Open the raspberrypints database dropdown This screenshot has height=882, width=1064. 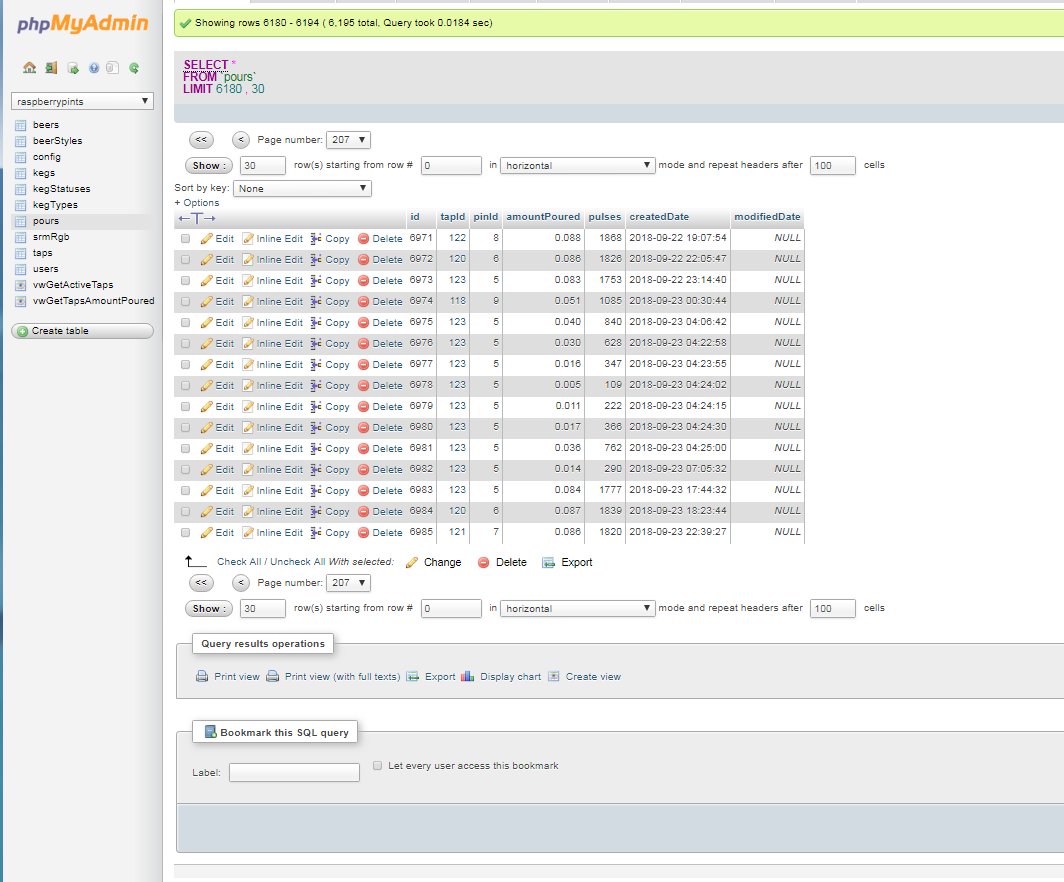pyautogui.click(x=82, y=102)
